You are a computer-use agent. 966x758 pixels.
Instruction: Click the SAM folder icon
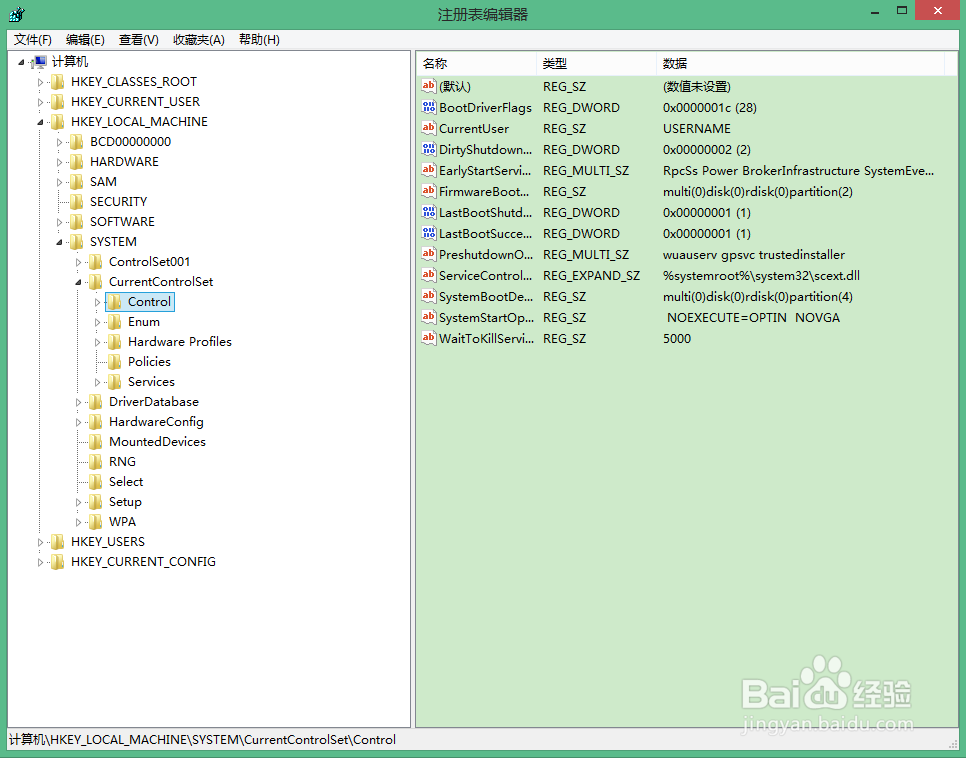pyautogui.click(x=76, y=182)
